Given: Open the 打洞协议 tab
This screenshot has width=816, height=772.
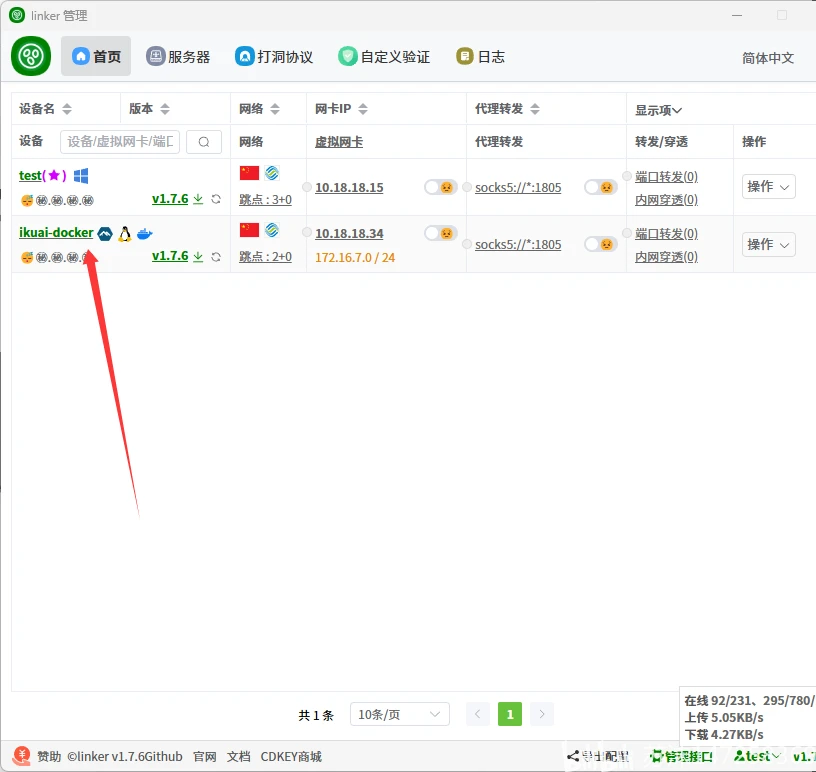Looking at the screenshot, I should tap(274, 56).
